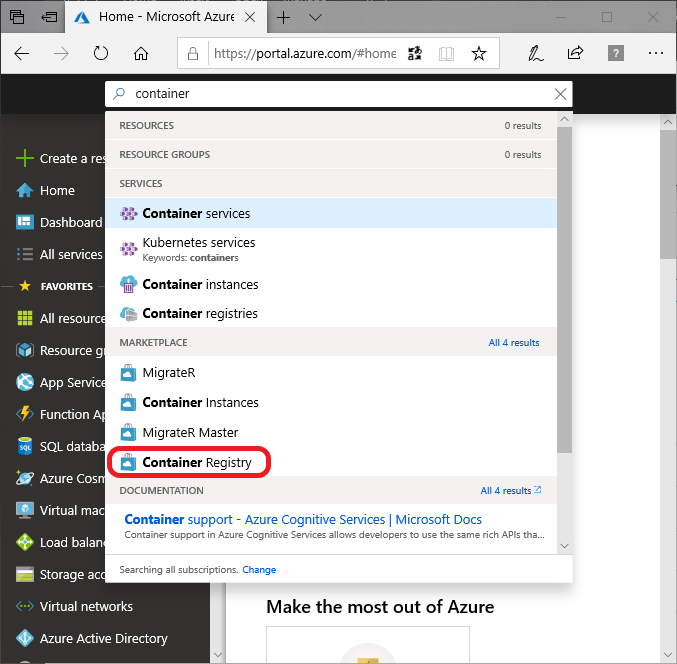Open a new browser tab
This screenshot has height=664, width=677.
283,17
